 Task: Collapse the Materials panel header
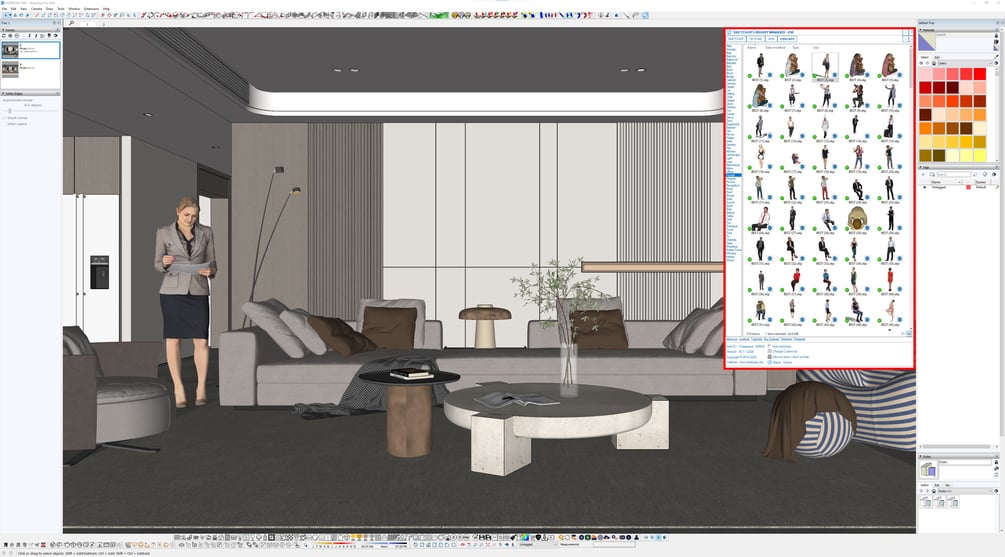tap(959, 30)
